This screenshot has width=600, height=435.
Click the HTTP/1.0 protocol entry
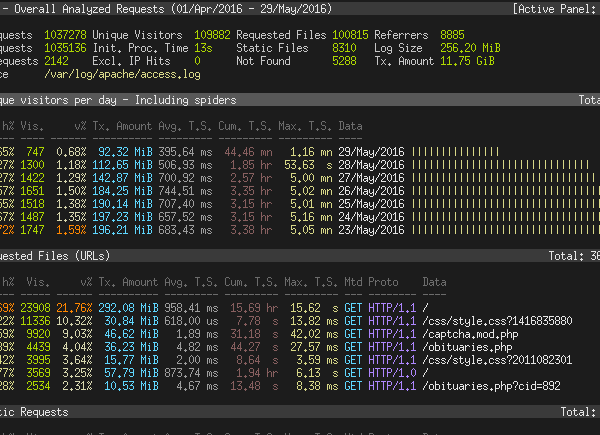392,373
